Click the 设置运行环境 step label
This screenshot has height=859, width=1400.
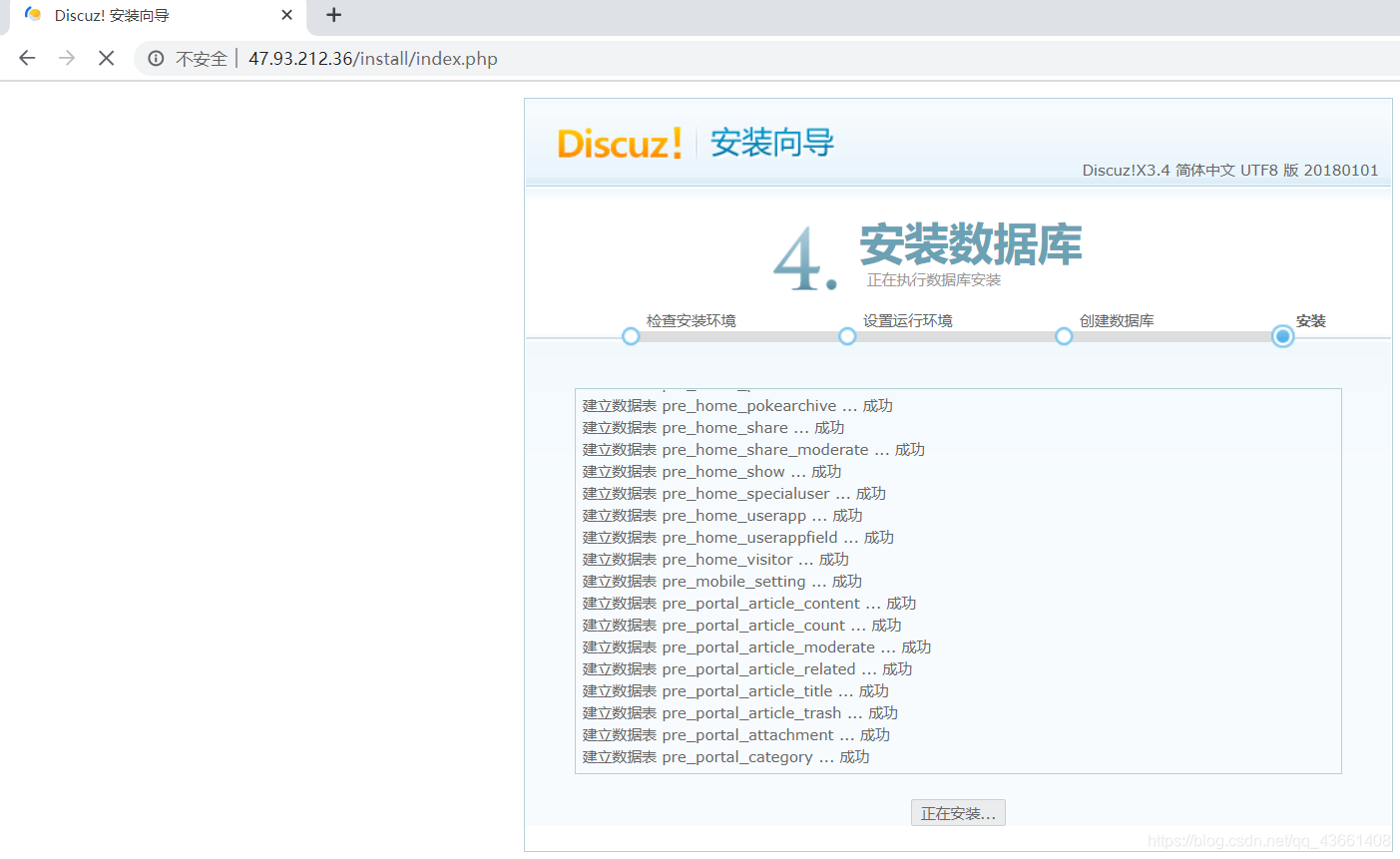[x=908, y=321]
